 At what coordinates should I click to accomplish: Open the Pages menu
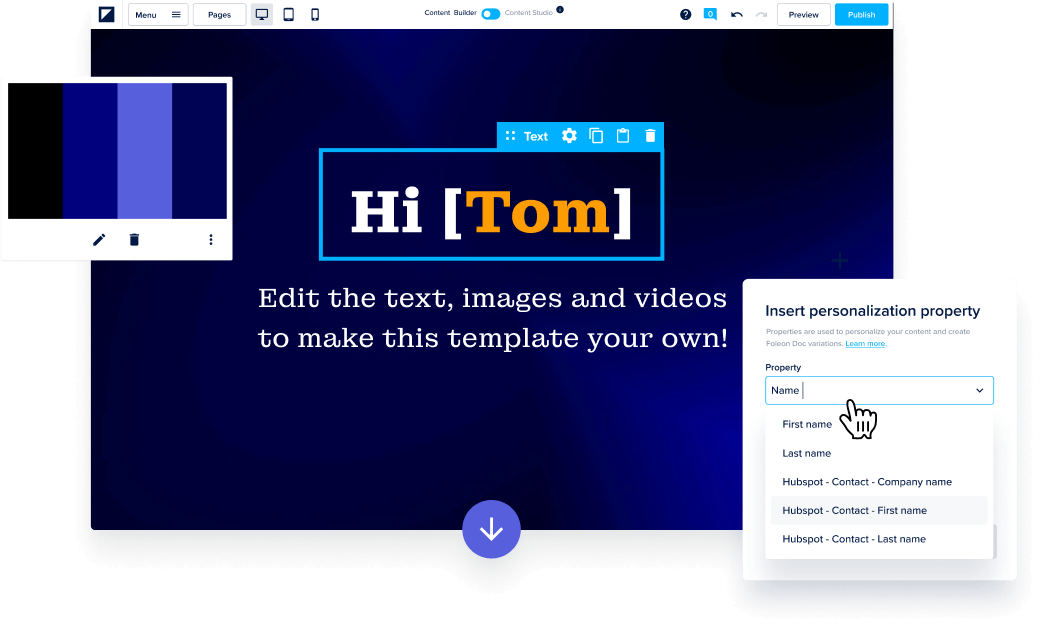coord(219,15)
